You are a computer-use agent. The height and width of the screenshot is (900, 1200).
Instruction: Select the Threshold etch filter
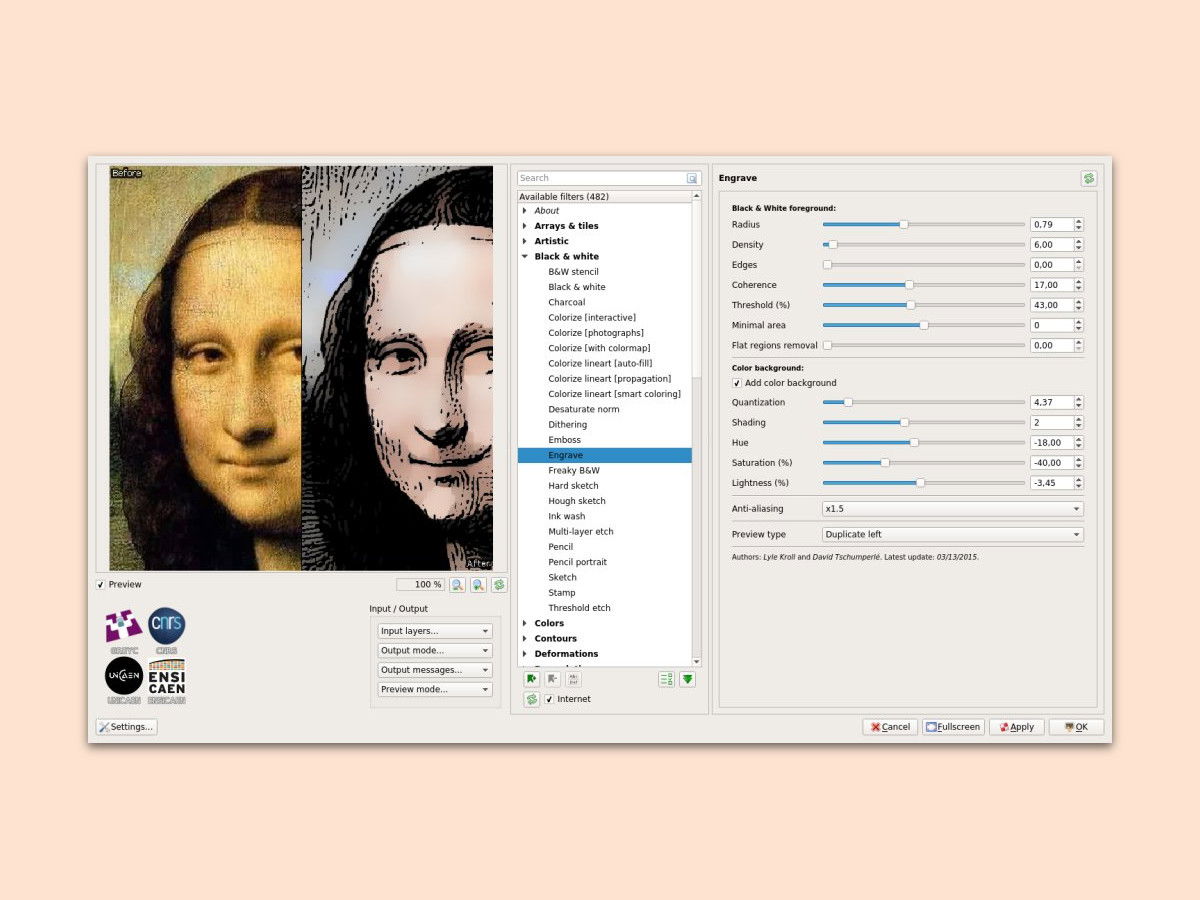(x=579, y=608)
